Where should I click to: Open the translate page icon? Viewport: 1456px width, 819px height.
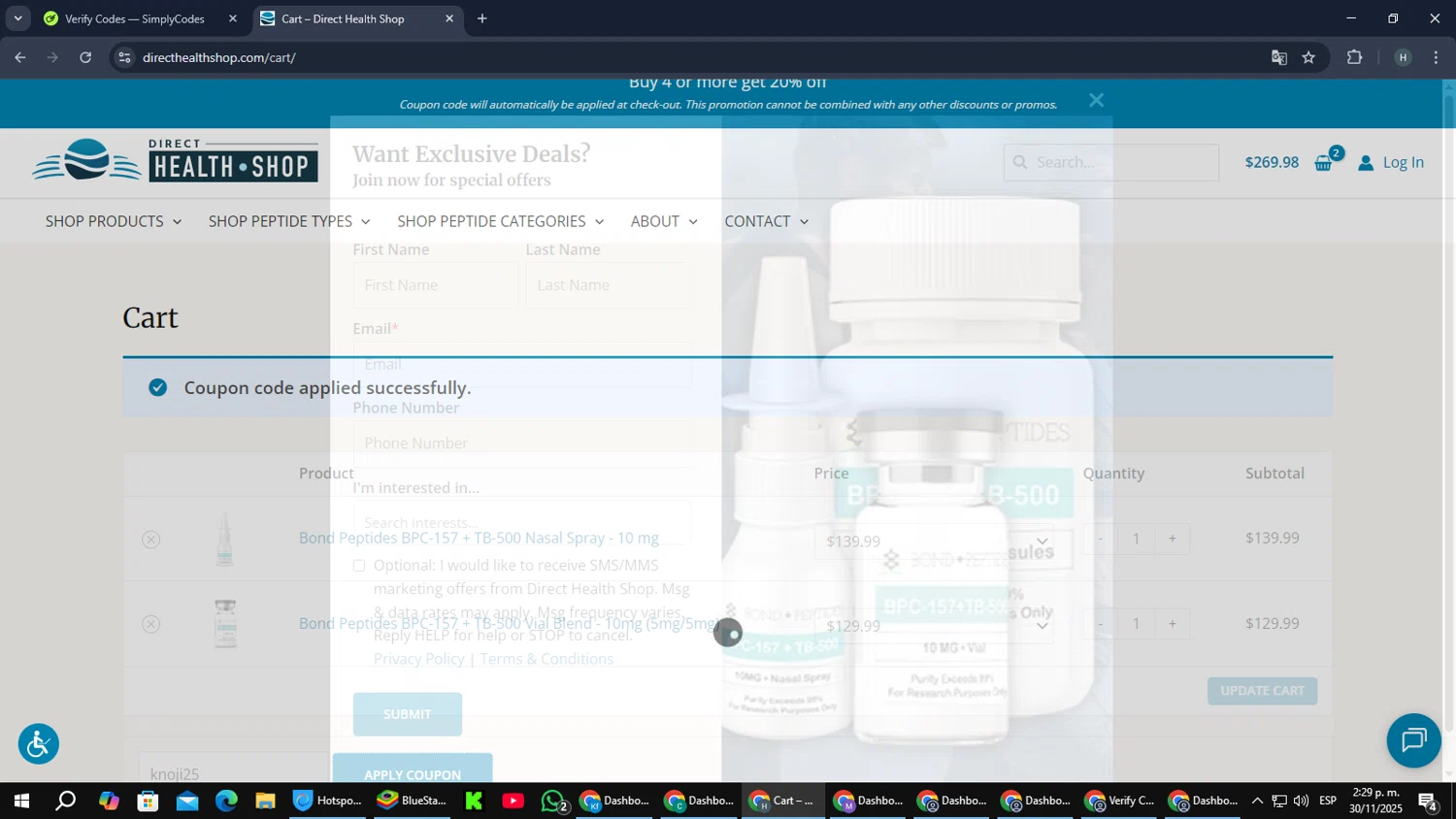[1279, 57]
